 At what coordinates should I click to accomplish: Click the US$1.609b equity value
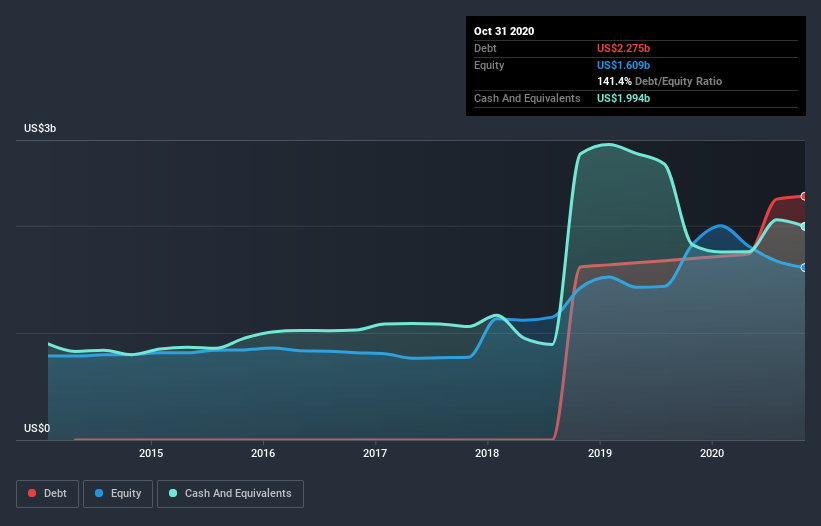tap(623, 65)
